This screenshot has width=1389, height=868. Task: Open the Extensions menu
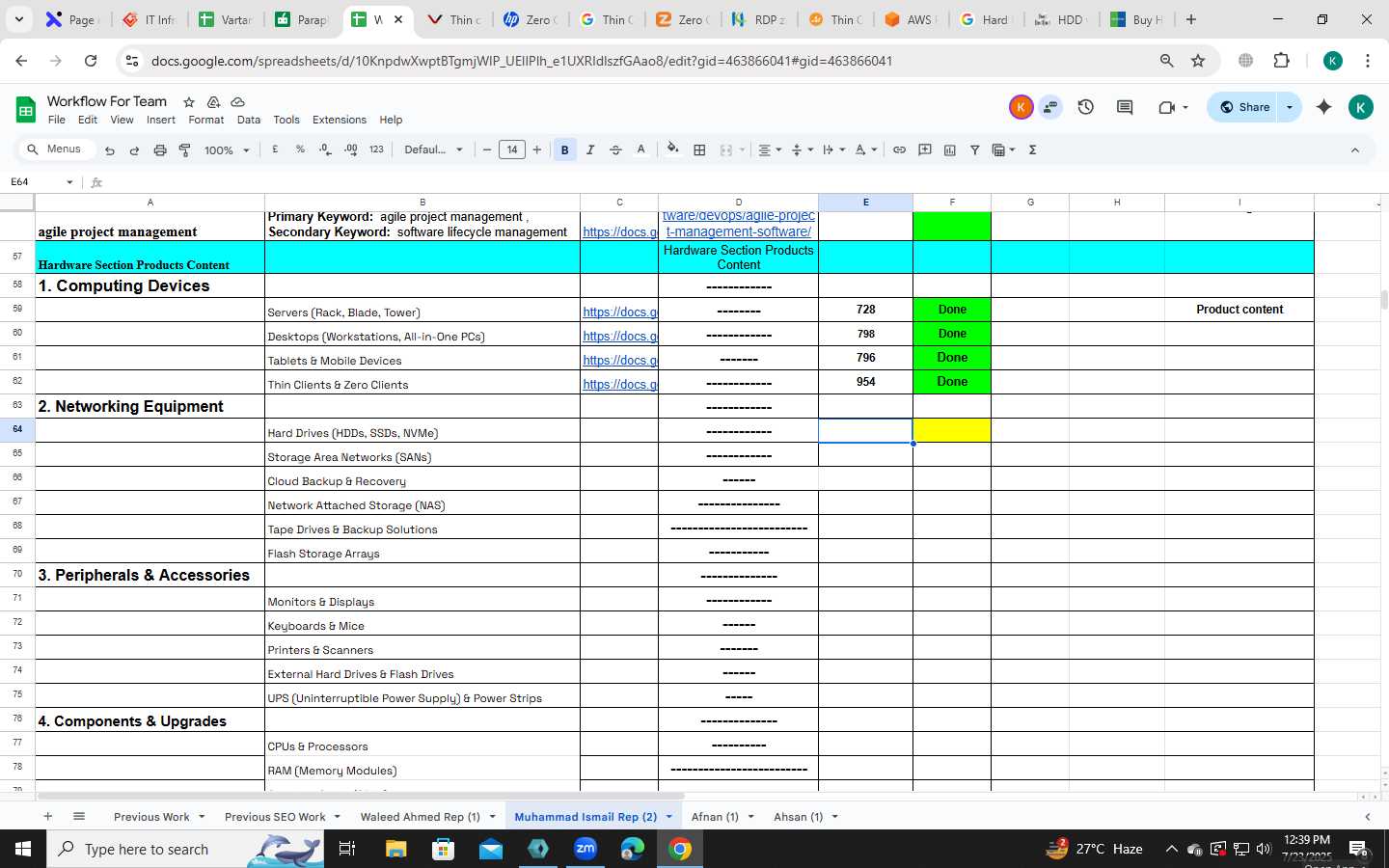point(340,120)
